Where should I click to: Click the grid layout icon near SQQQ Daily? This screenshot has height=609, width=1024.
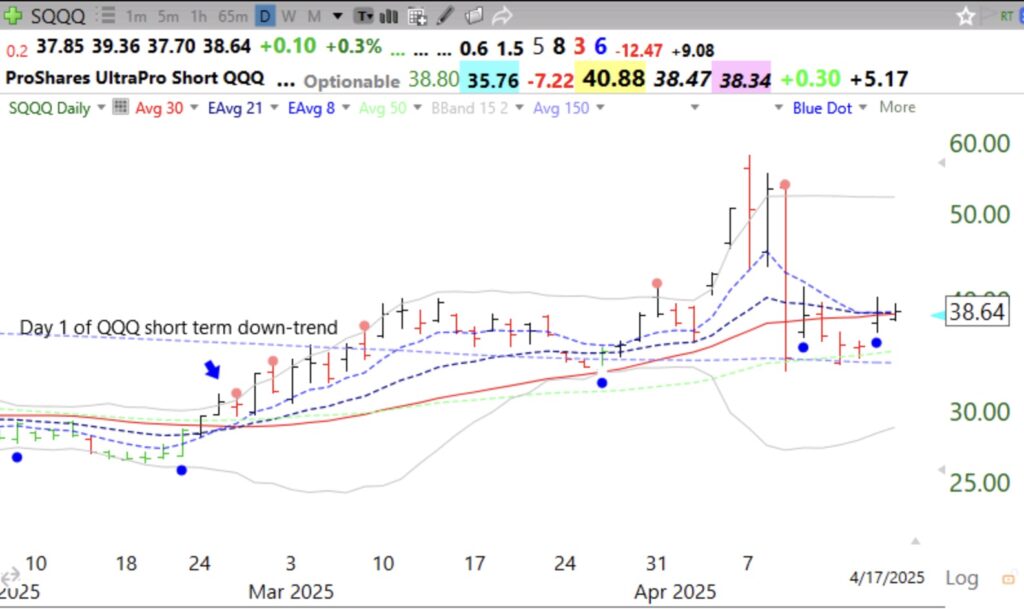pyautogui.click(x=118, y=107)
